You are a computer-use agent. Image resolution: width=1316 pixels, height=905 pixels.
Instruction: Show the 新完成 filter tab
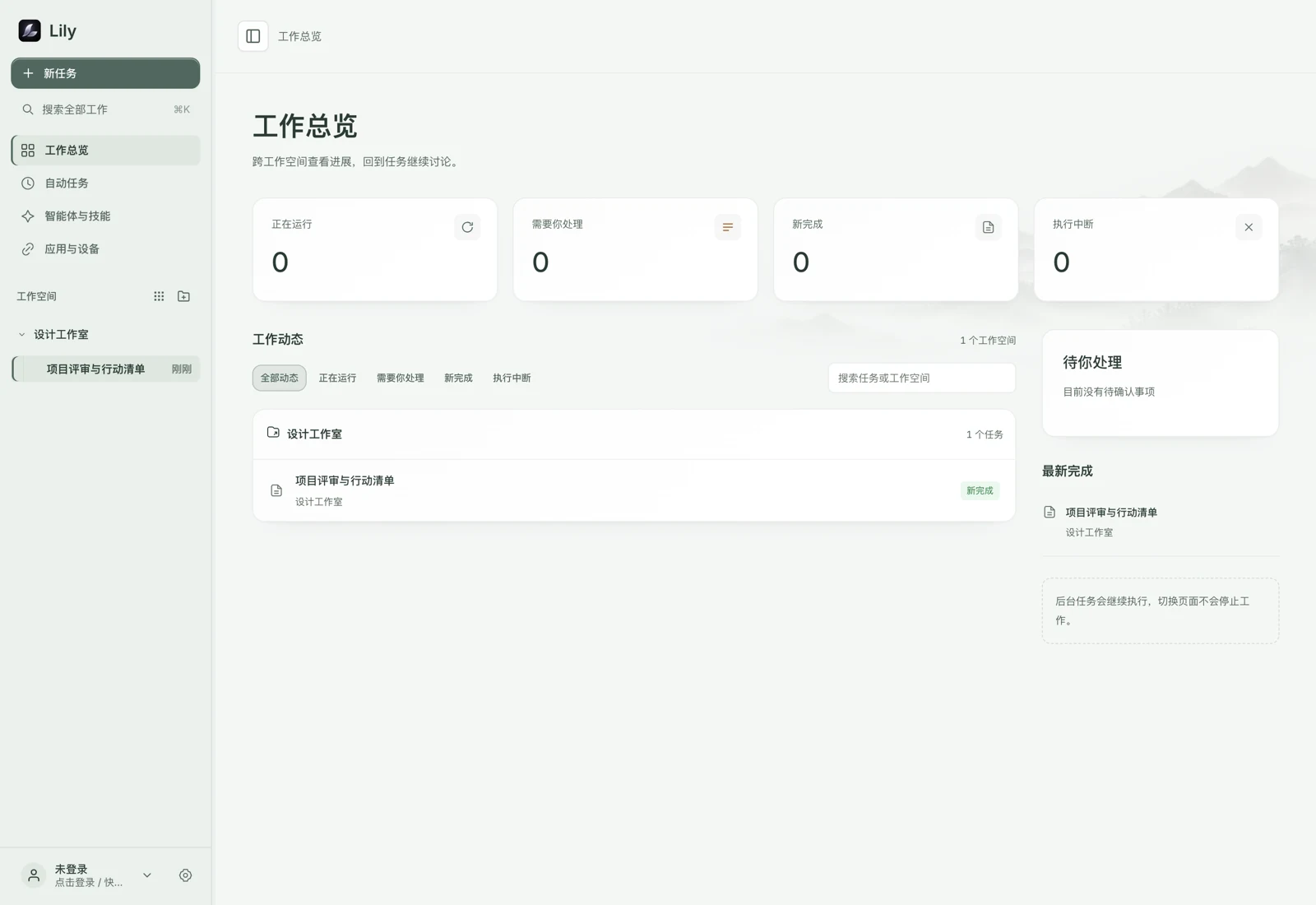coord(458,378)
